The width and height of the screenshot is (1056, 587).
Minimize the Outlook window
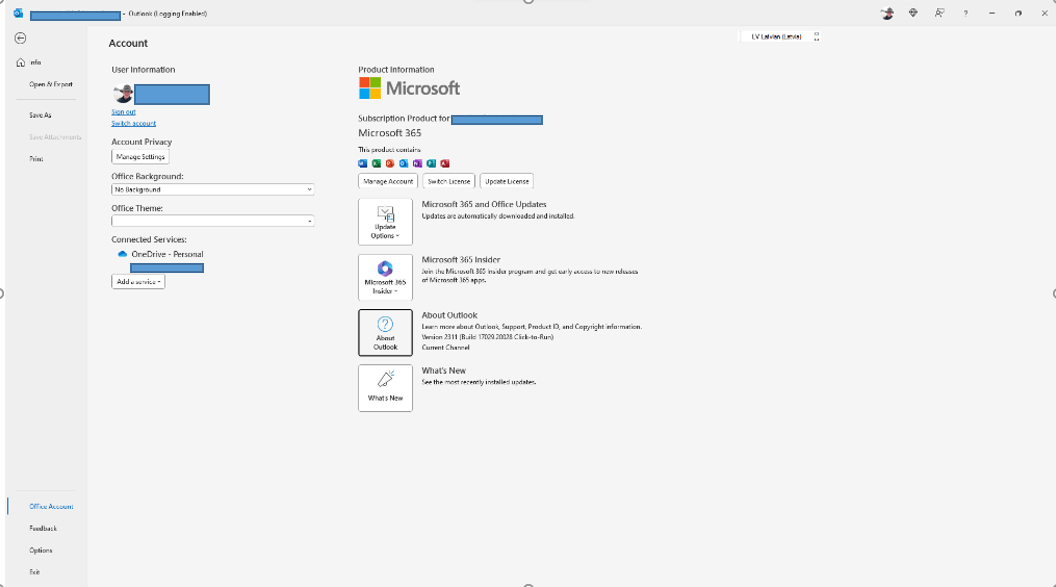(x=992, y=13)
